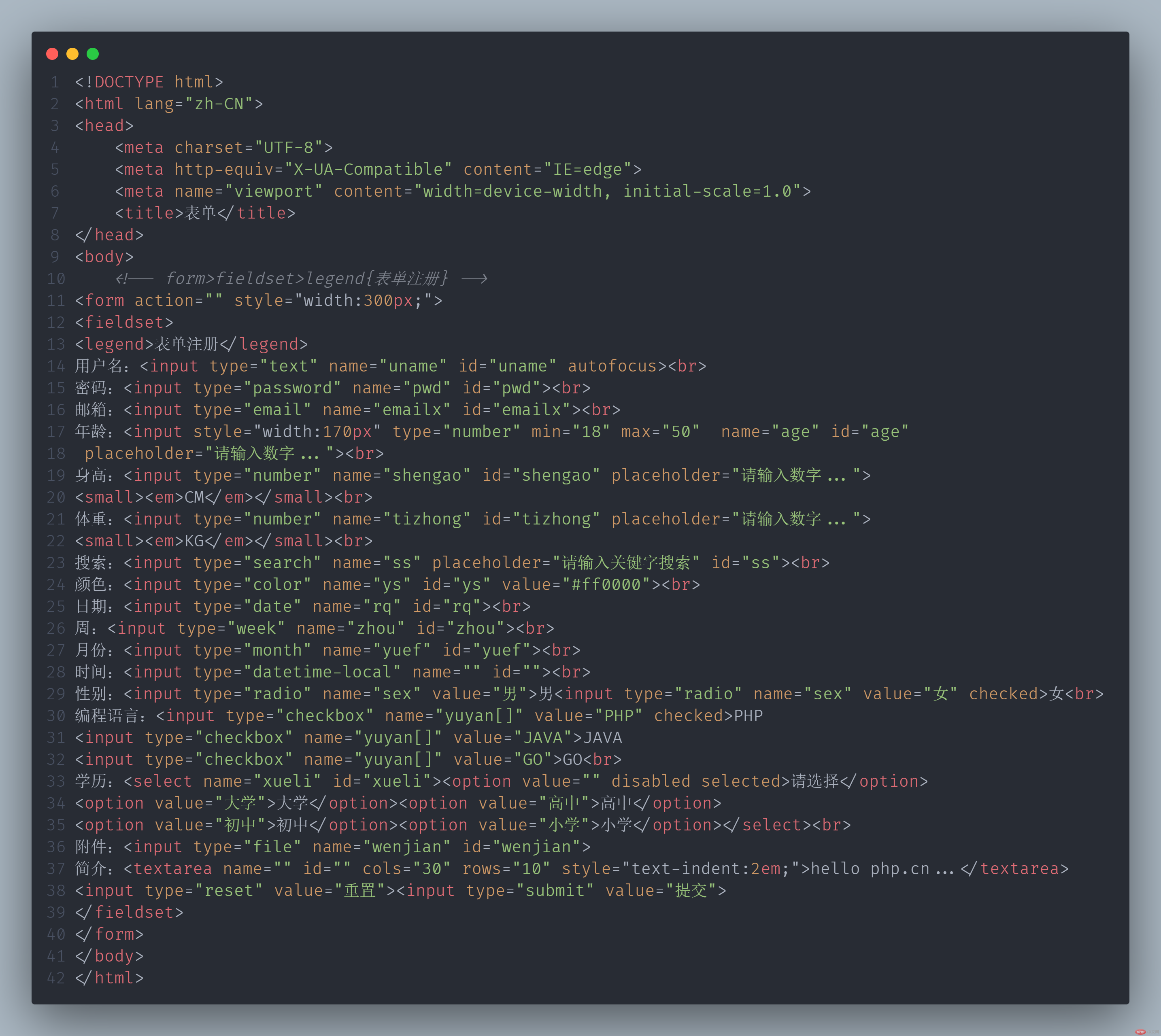Click the viewport meta content string
The image size is (1161, 1036).
(608, 191)
